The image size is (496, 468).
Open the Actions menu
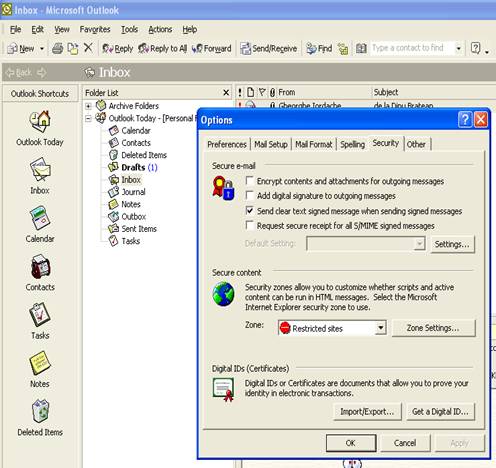pyautogui.click(x=160, y=29)
